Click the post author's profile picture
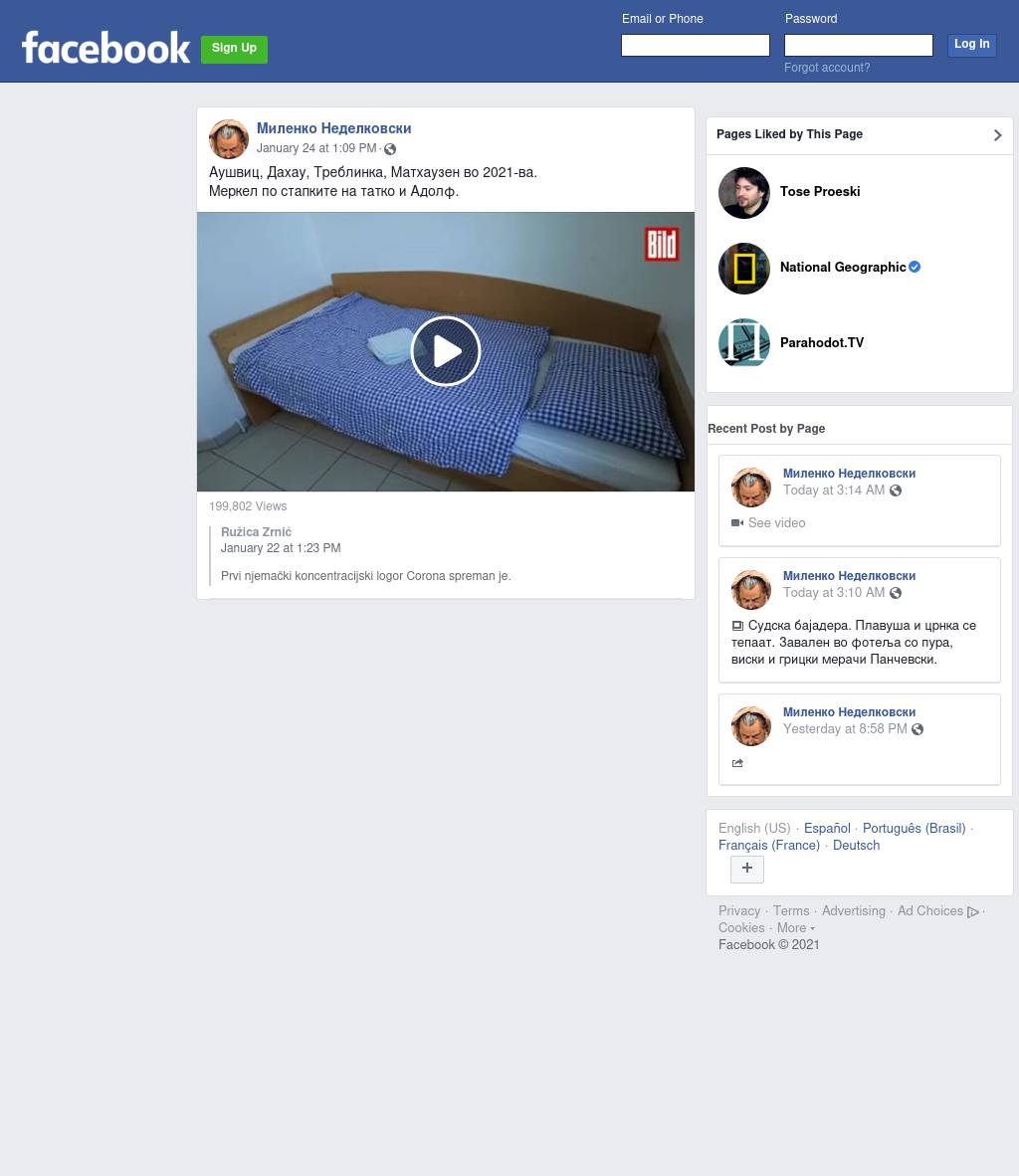Viewport: 1019px width, 1176px height. pos(229,140)
